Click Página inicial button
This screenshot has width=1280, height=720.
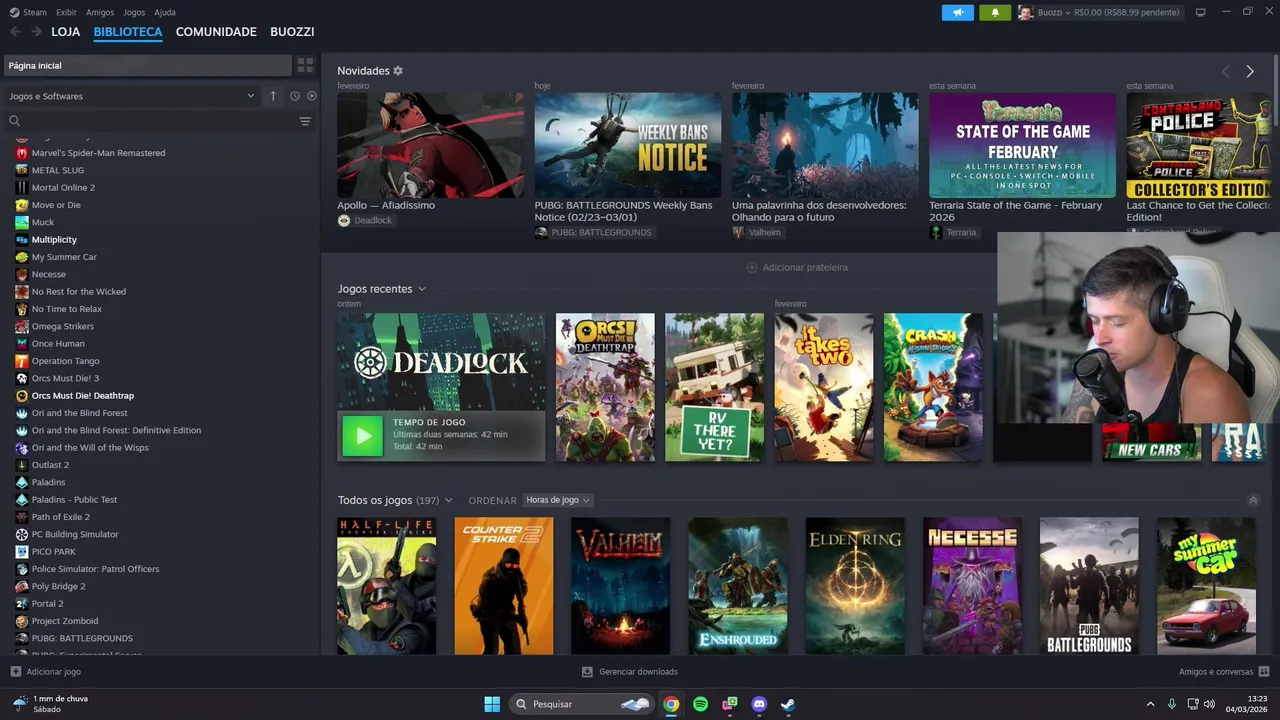pos(147,65)
